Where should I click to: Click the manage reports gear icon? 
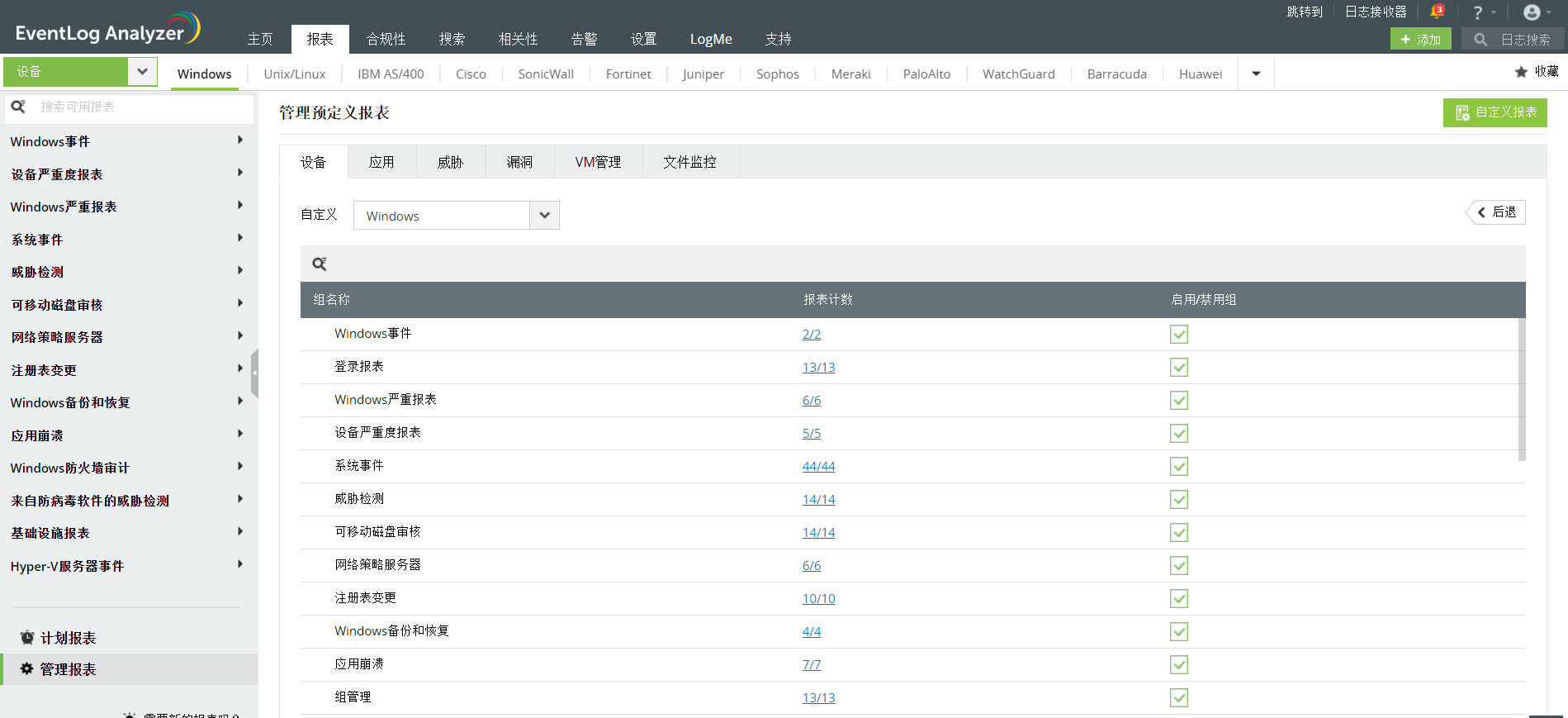point(26,668)
